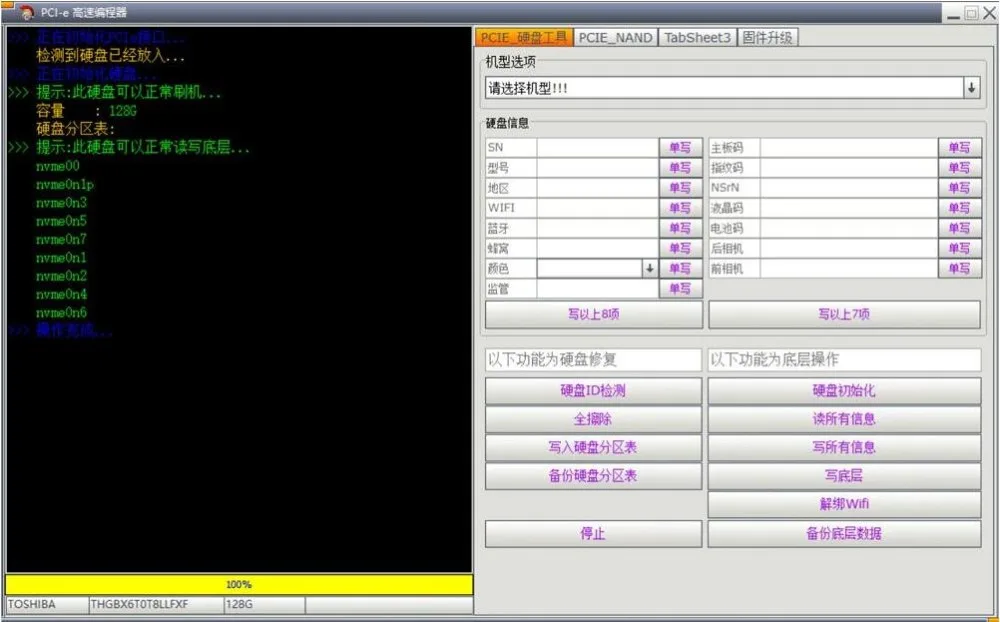Focus the 监管 input field

point(598,289)
